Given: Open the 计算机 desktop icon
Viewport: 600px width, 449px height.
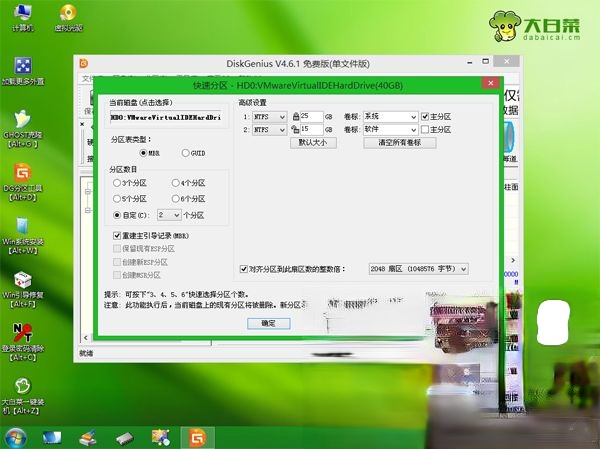Looking at the screenshot, I should tap(23, 17).
